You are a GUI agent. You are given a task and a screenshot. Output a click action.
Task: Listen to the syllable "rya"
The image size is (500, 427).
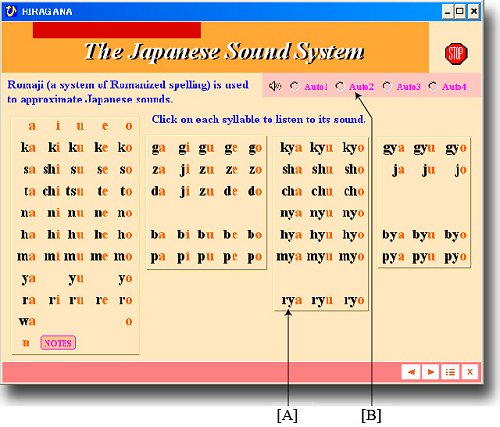pyautogui.click(x=292, y=300)
